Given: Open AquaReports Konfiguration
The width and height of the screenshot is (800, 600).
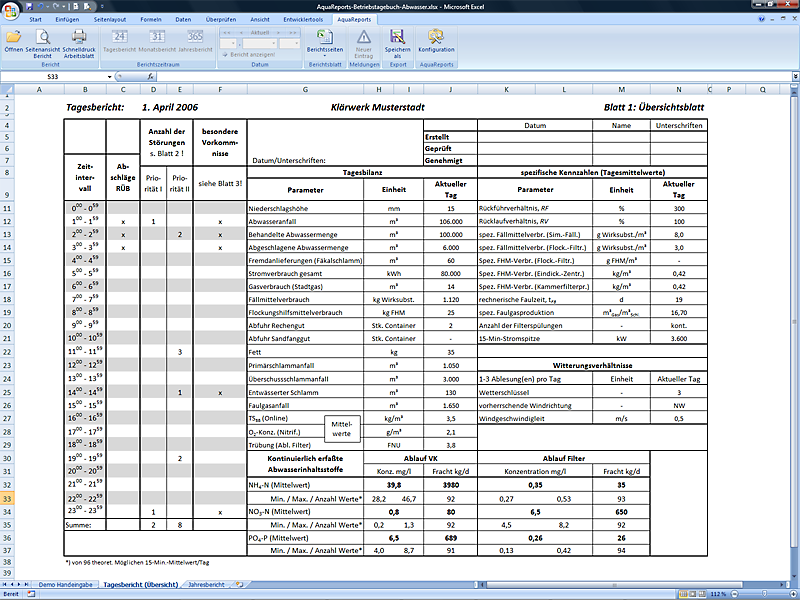Looking at the screenshot, I should coord(436,41).
